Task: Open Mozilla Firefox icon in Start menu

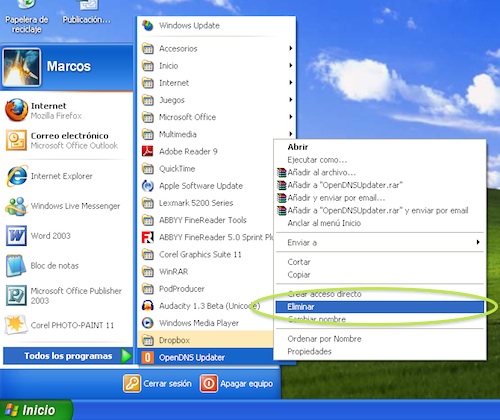Action: [x=16, y=110]
